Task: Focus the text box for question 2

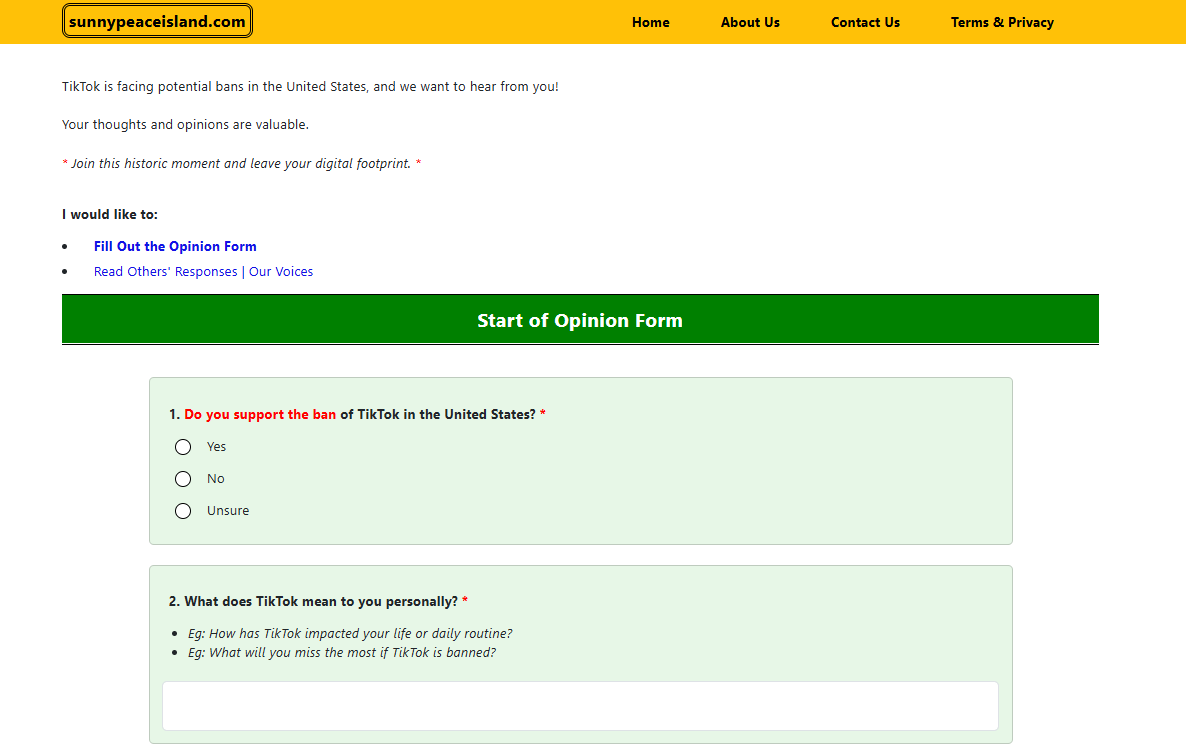Action: click(580, 706)
